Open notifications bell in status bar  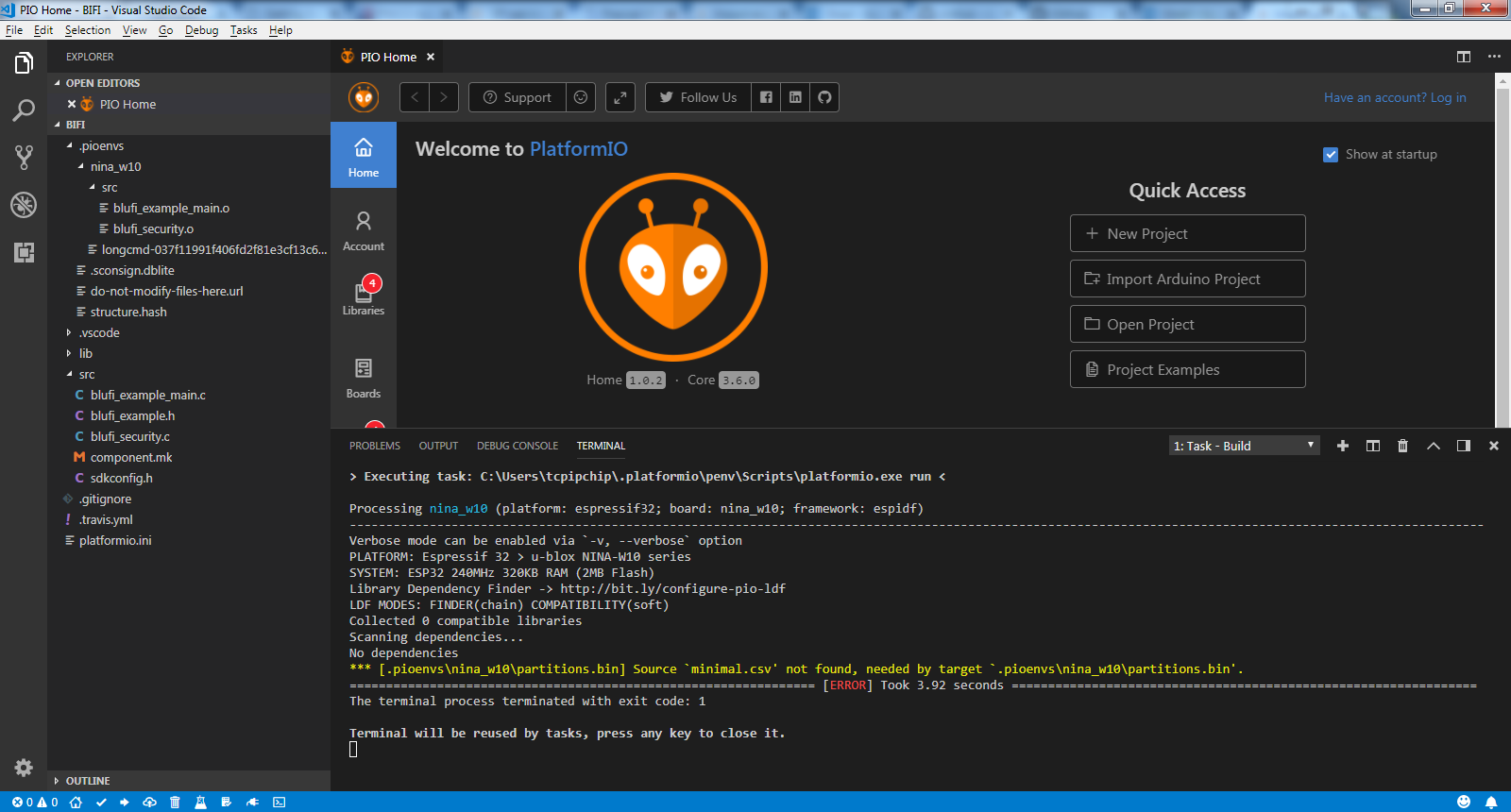(1491, 803)
